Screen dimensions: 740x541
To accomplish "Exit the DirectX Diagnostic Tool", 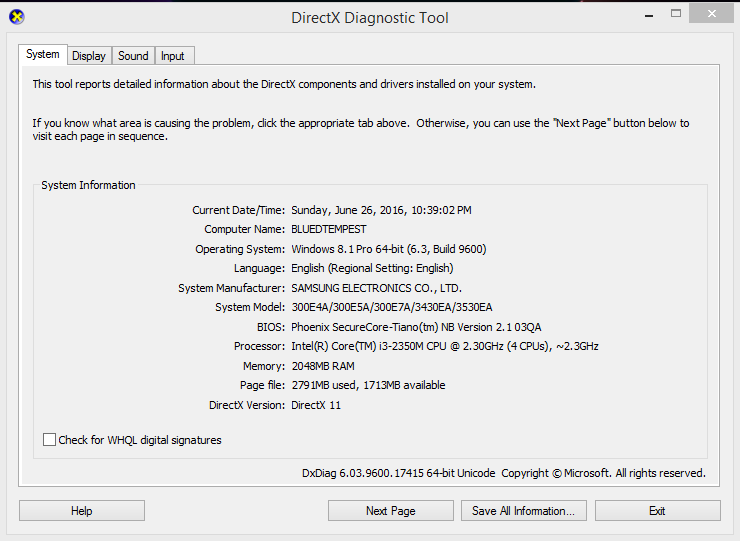I will tap(657, 511).
